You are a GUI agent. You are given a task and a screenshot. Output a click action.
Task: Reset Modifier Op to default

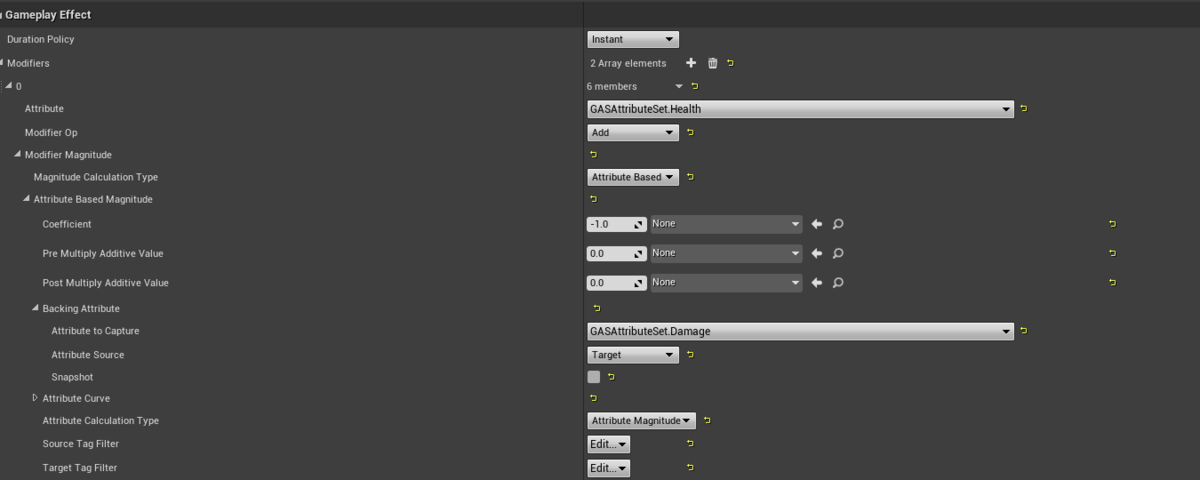click(690, 132)
